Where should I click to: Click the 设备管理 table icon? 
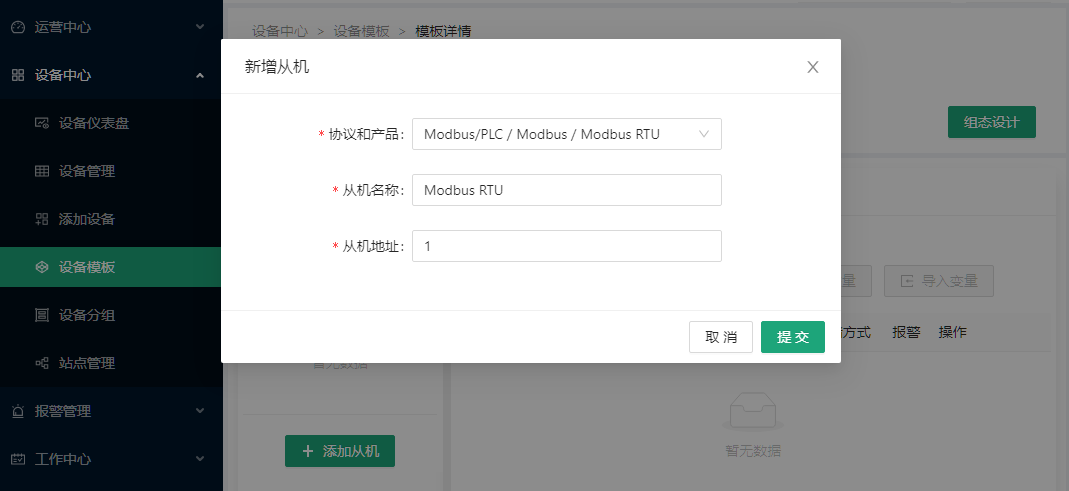42,171
